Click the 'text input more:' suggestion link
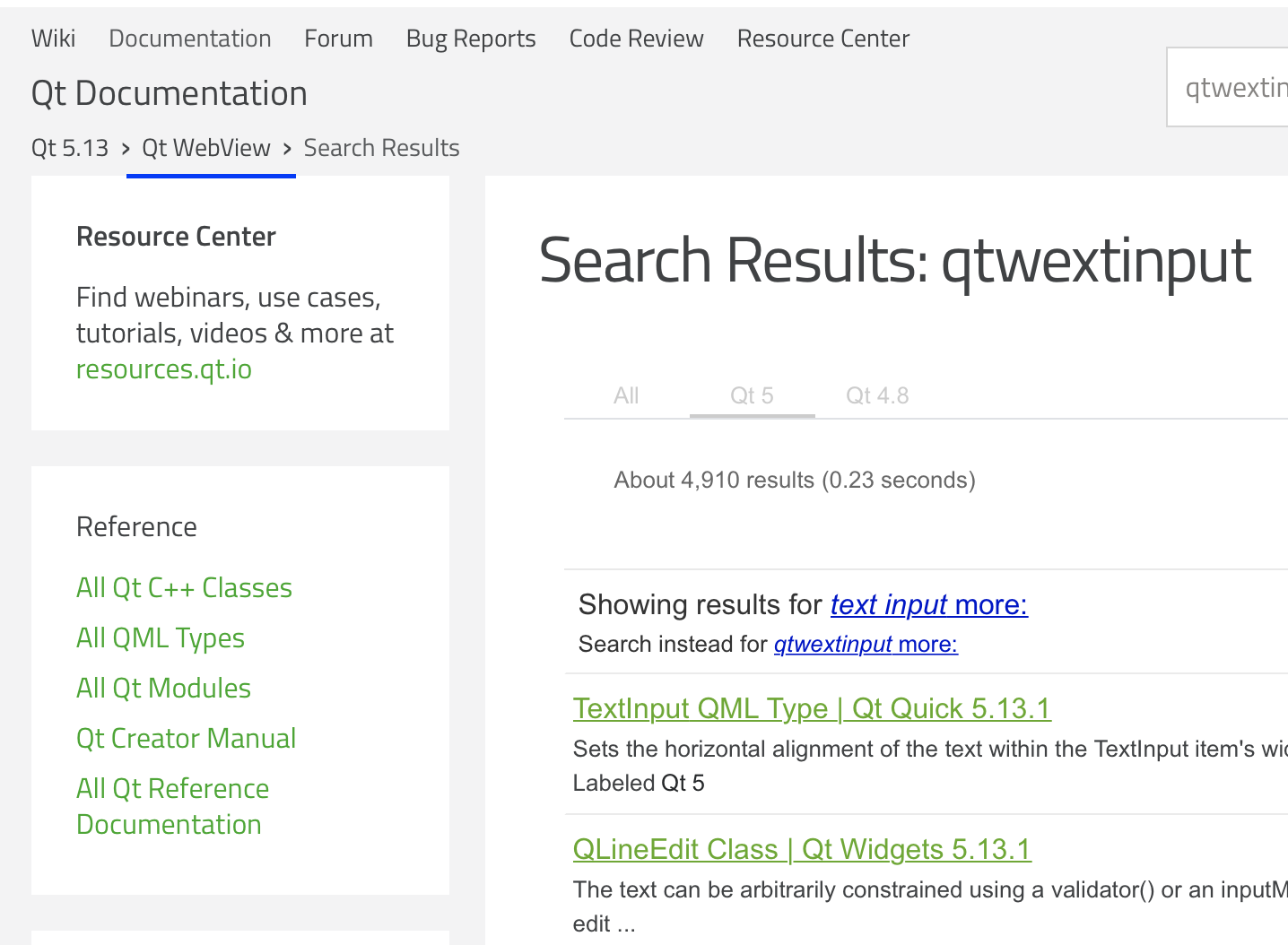This screenshot has height=945, width=1288. [x=929, y=605]
